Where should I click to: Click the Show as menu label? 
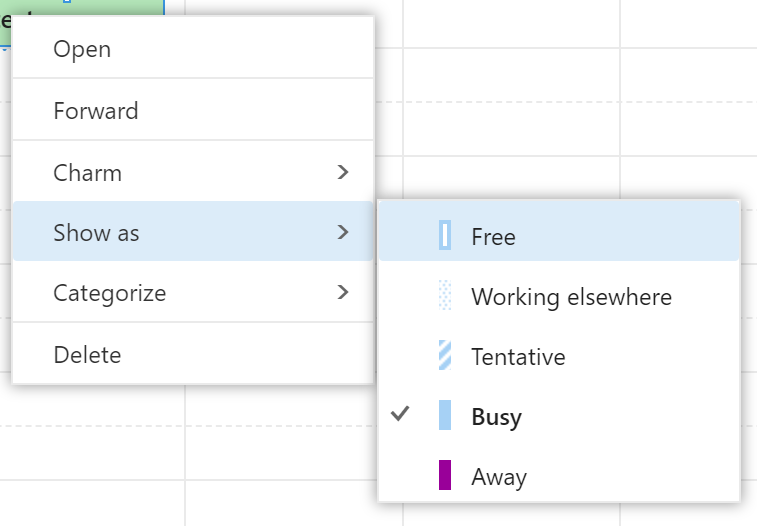tap(96, 232)
